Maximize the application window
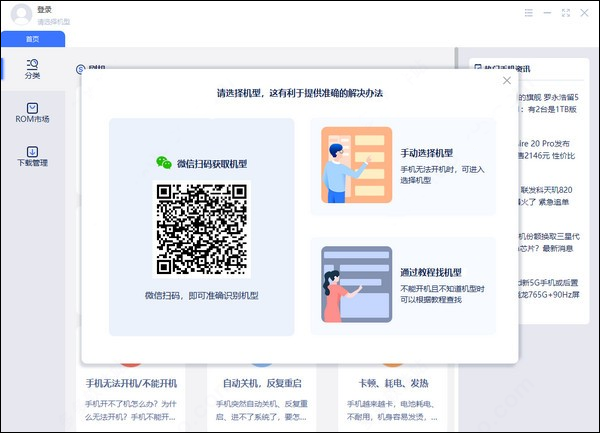Image resolution: width=600 pixels, height=433 pixels. 566,13
